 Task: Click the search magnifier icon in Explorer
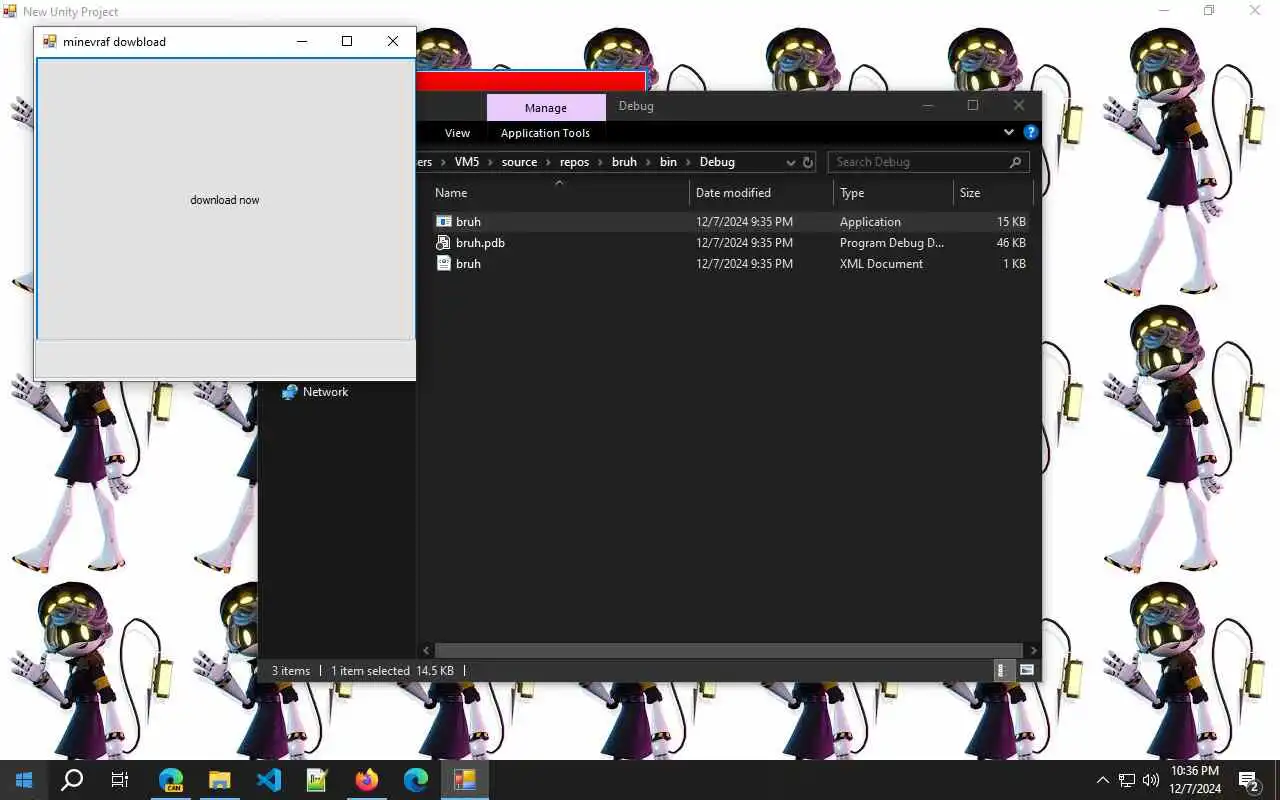click(1015, 162)
